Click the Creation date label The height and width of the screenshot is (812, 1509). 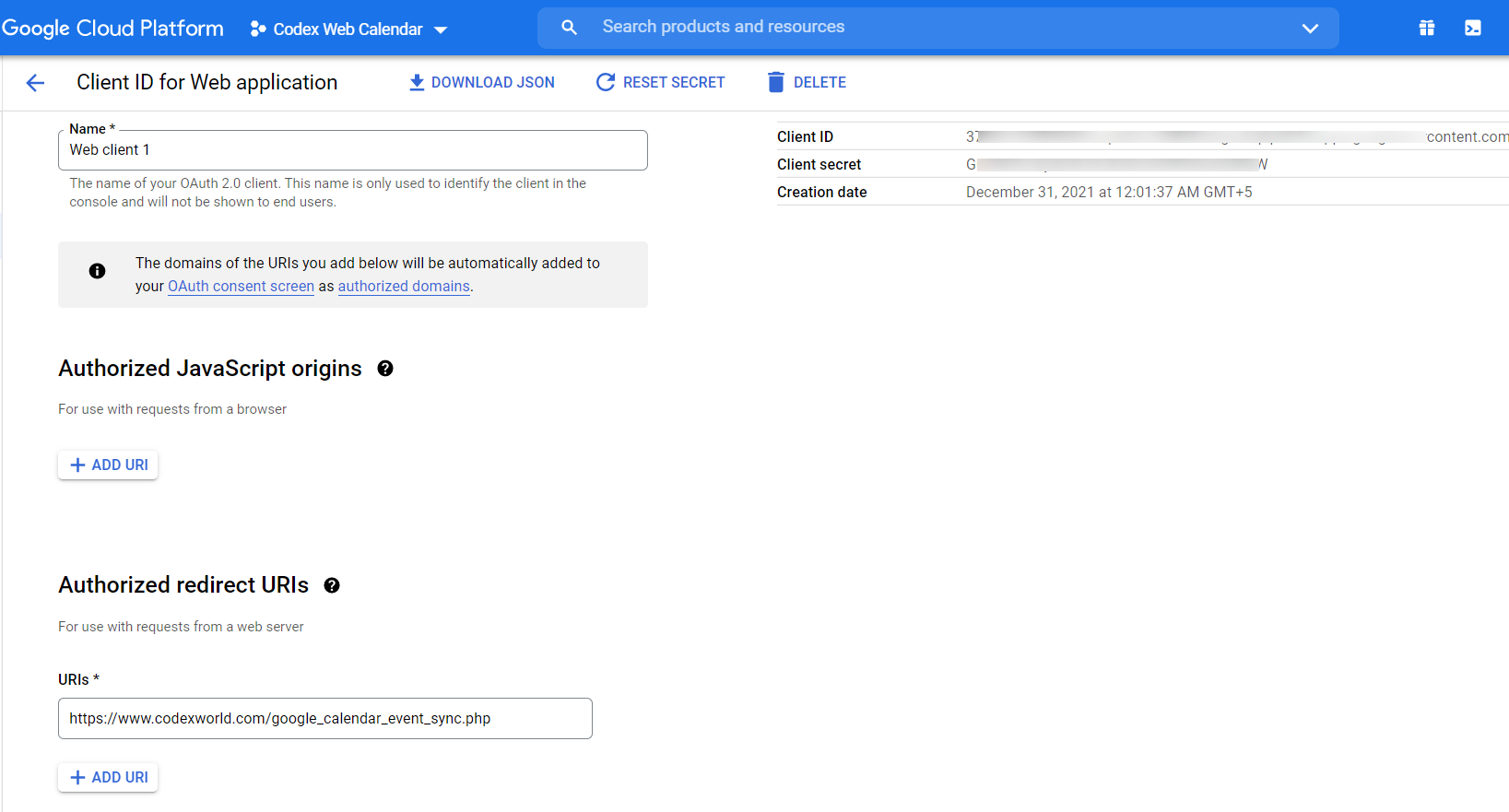coord(821,192)
